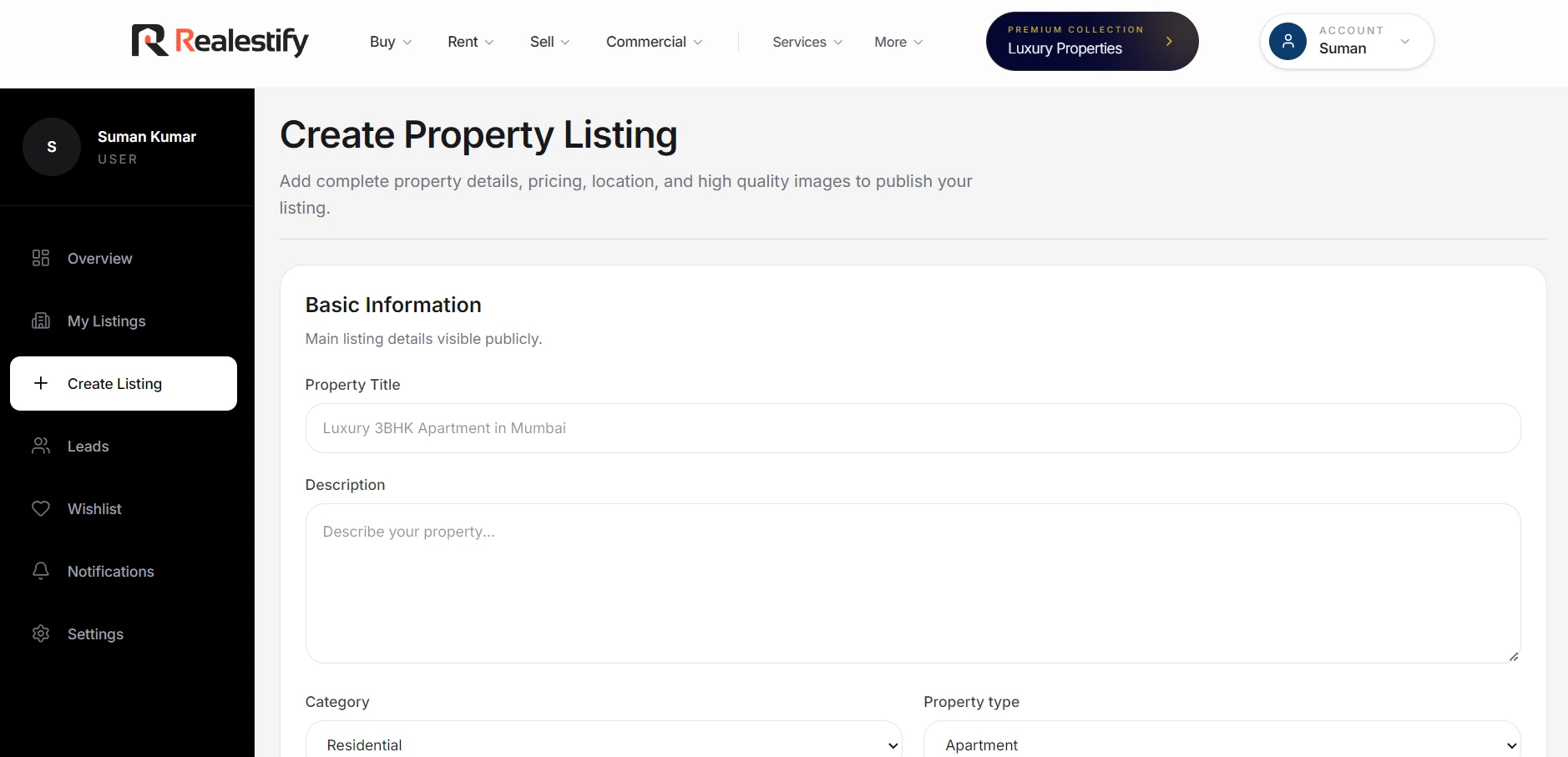
Task: Click the Description label
Action: click(x=345, y=485)
